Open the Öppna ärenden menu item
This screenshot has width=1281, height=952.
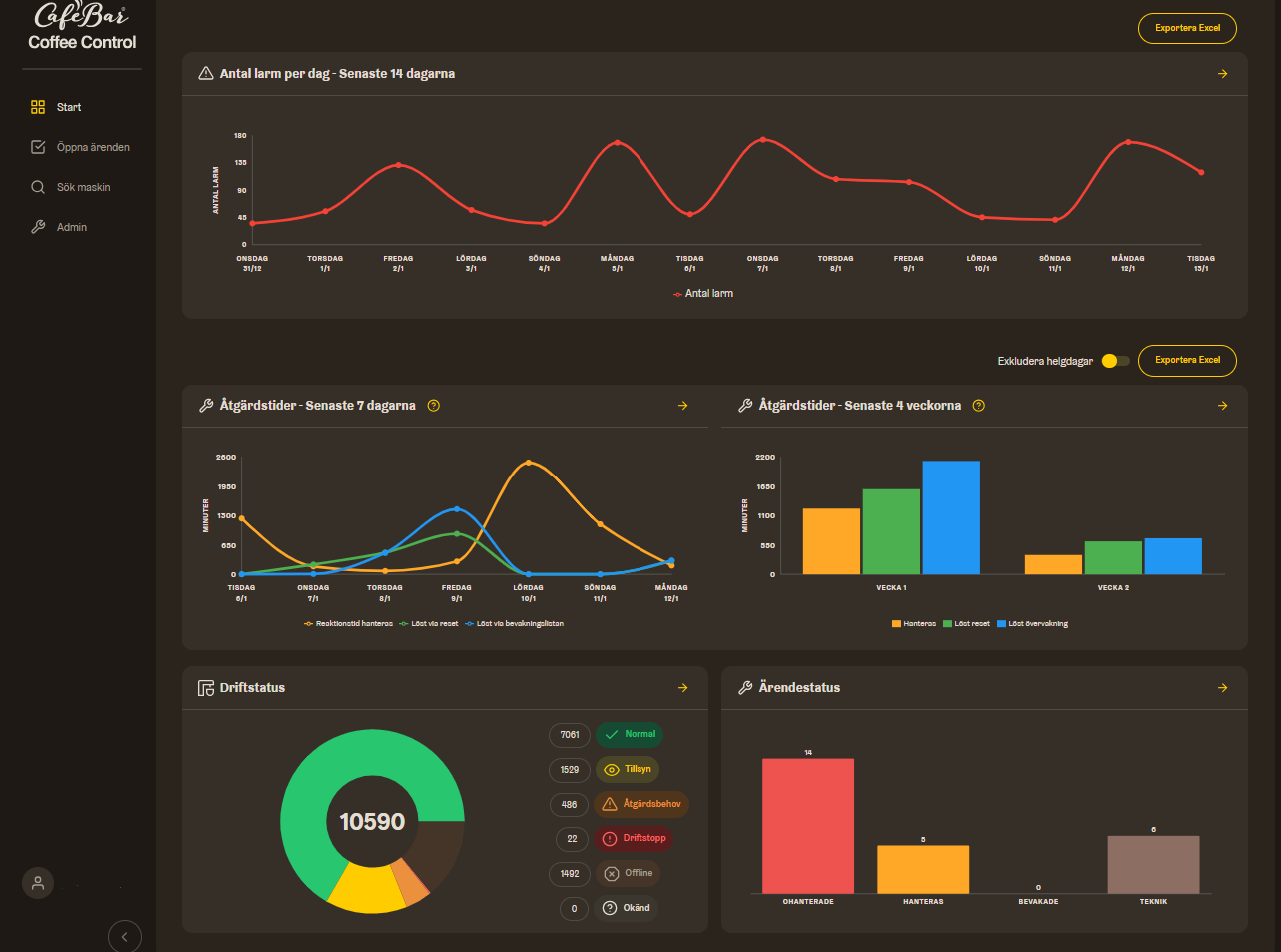coord(93,147)
